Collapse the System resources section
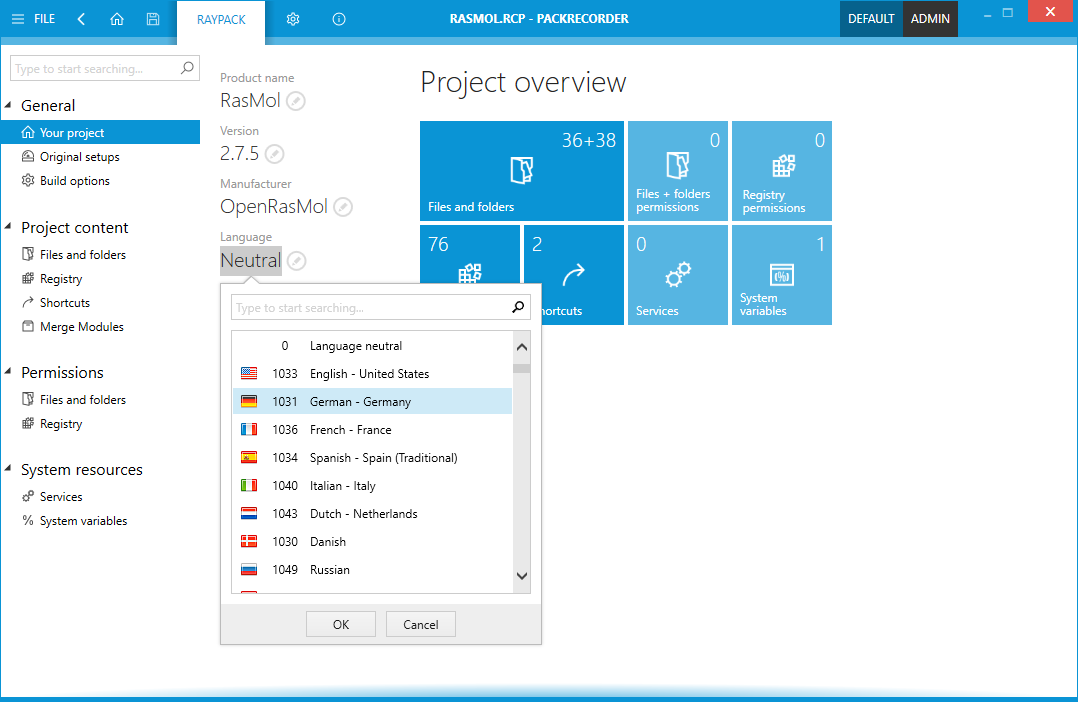The width and height of the screenshot is (1078, 702). pos(10,470)
